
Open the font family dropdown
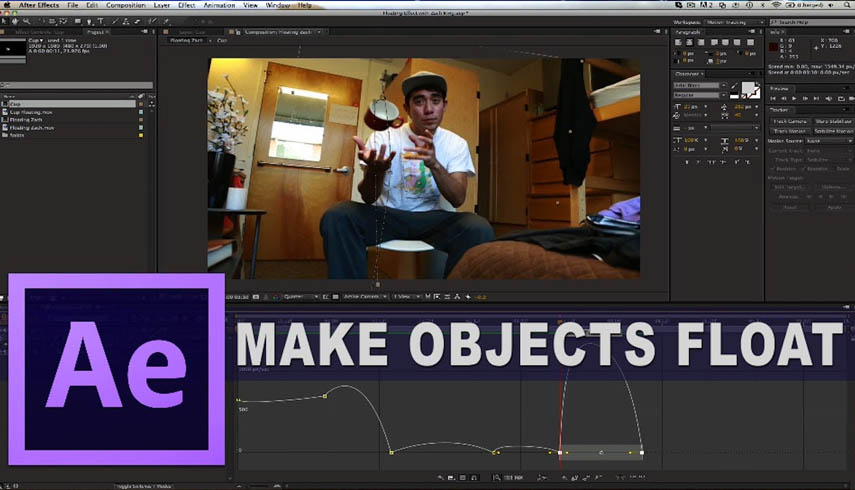click(x=698, y=85)
